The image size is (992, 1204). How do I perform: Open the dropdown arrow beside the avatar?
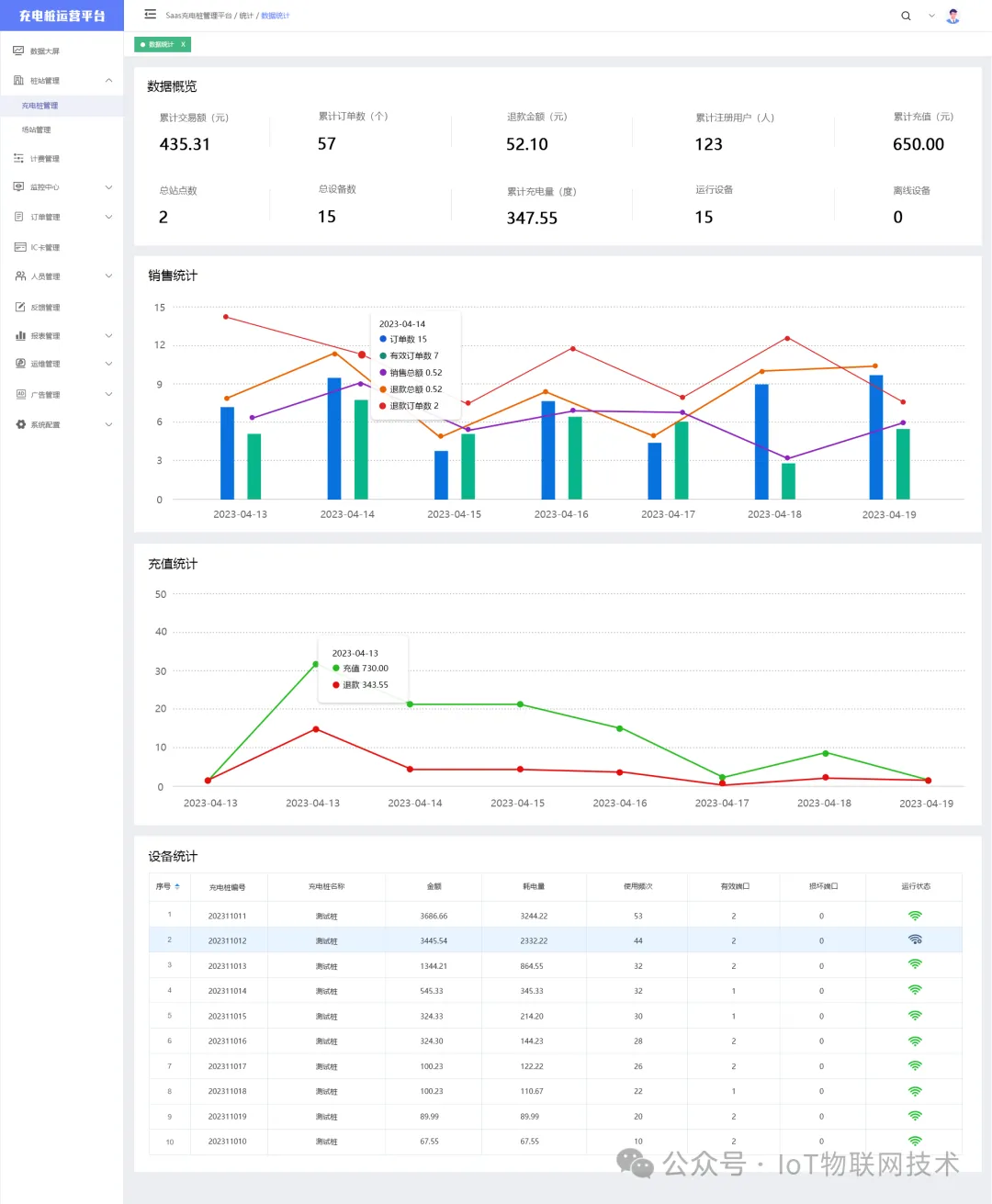tap(931, 16)
